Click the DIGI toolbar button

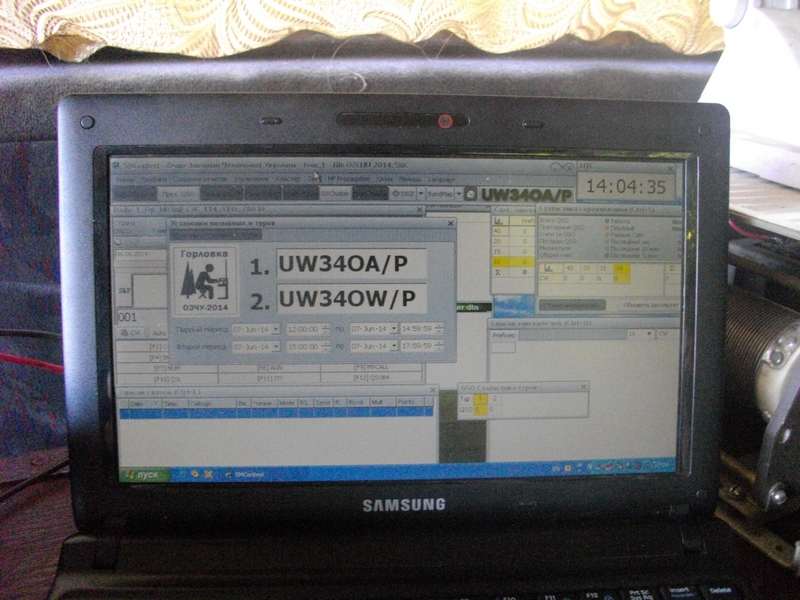click(403, 194)
